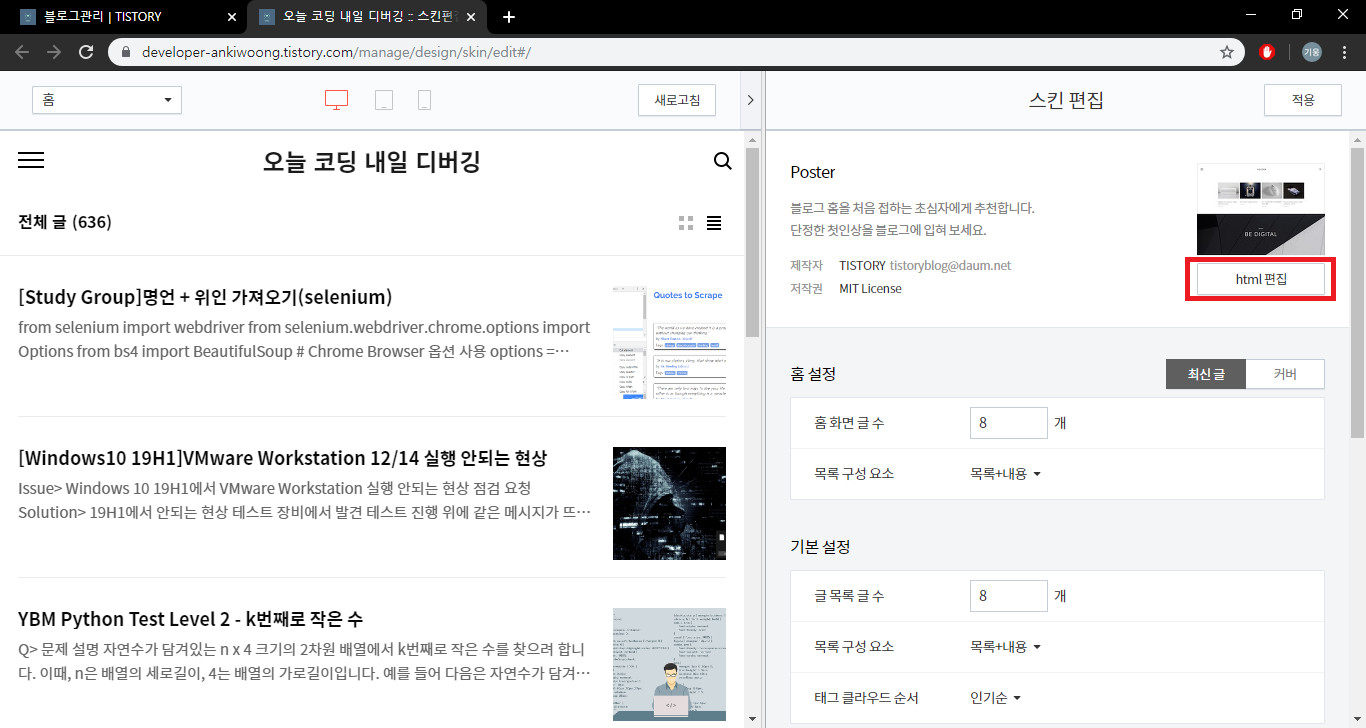
Task: Click the 기본 설정 section heading
Action: (x=820, y=547)
